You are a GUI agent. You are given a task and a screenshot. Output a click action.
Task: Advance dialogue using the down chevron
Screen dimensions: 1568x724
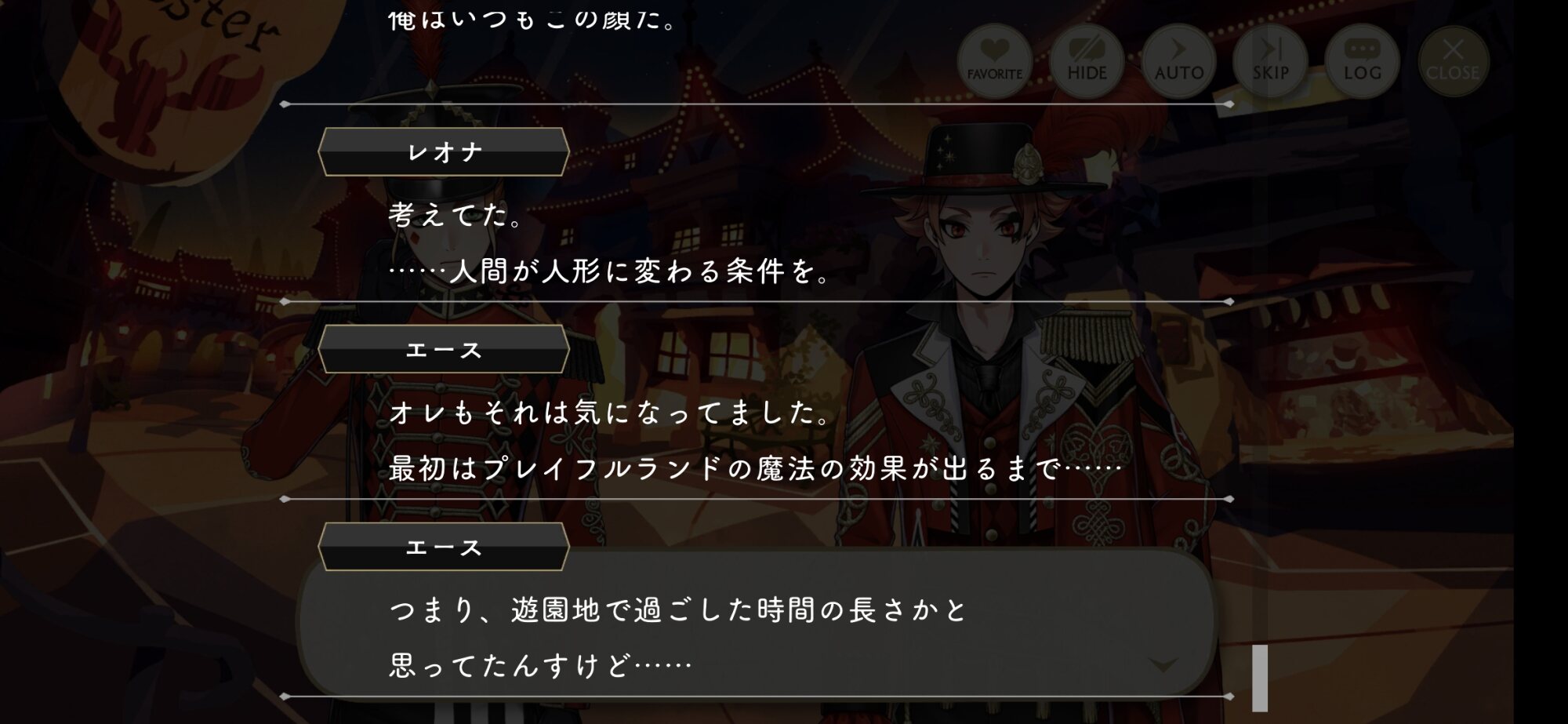[1163, 665]
